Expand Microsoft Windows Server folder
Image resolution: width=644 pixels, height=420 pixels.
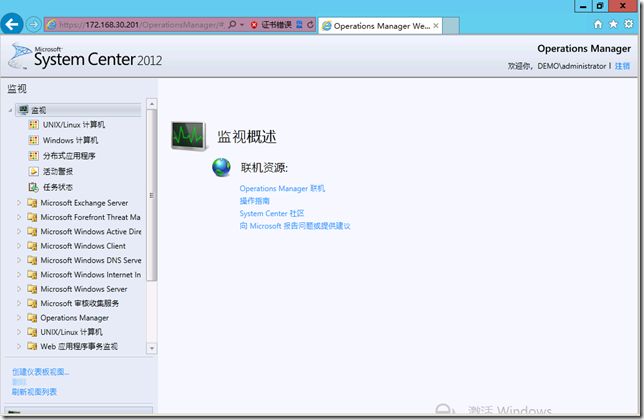[x=18, y=289]
